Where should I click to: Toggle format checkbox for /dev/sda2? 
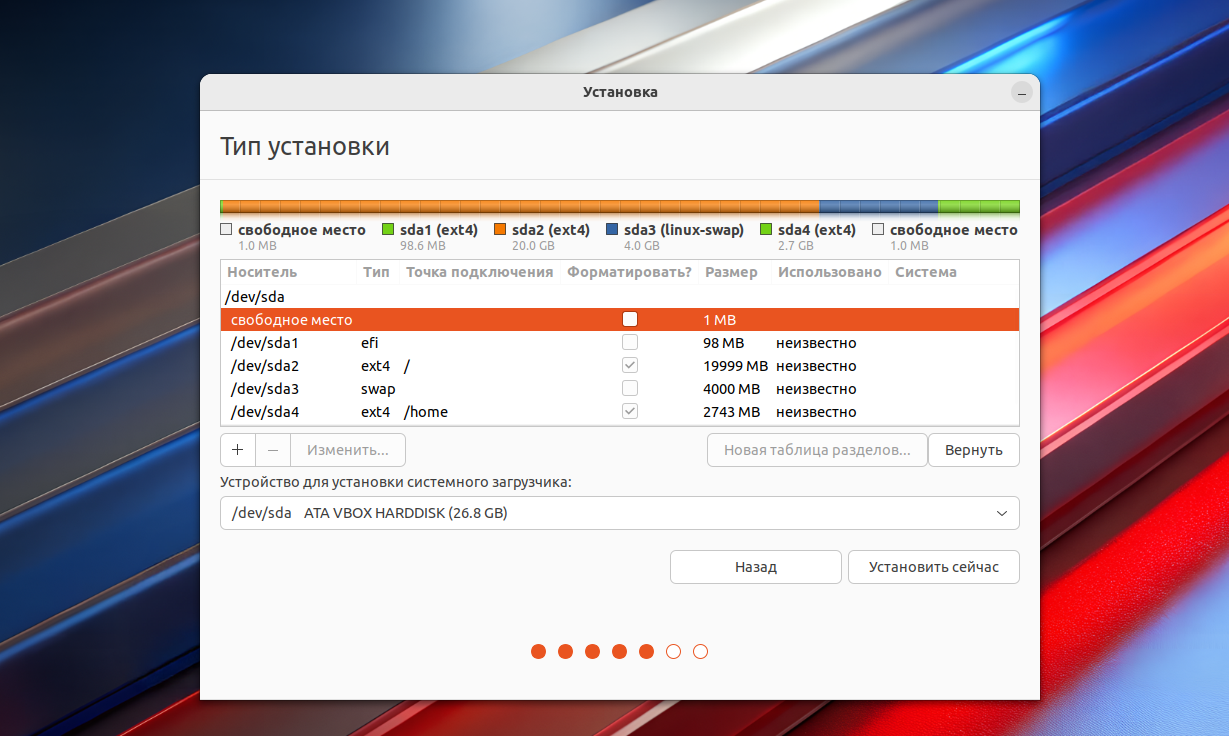[630, 366]
